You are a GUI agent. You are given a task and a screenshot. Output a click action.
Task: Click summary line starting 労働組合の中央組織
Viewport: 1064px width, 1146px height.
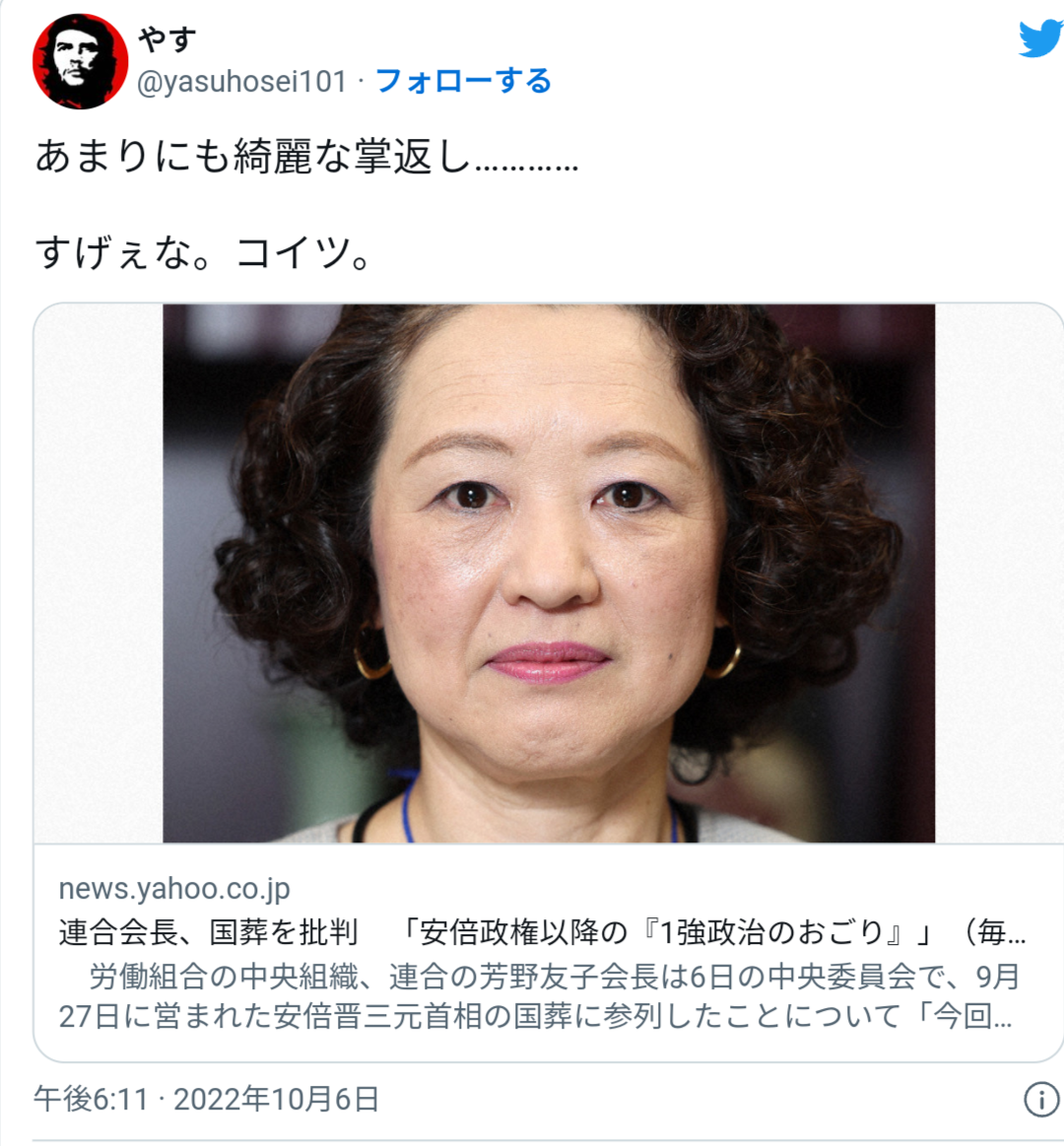(x=554, y=976)
